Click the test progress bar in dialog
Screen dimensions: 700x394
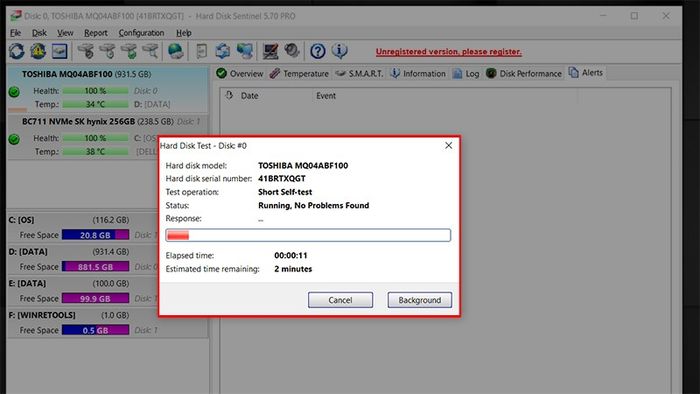point(308,235)
